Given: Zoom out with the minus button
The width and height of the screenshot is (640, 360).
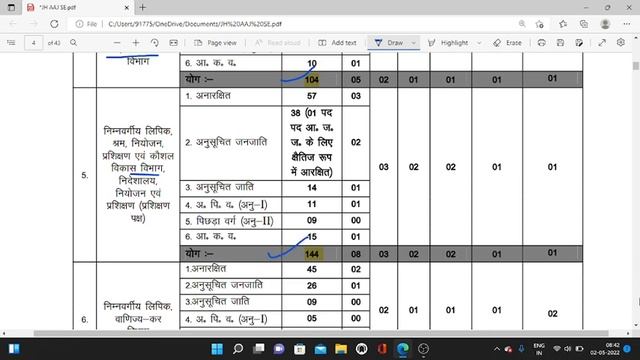Looking at the screenshot, I should click(x=117, y=42).
